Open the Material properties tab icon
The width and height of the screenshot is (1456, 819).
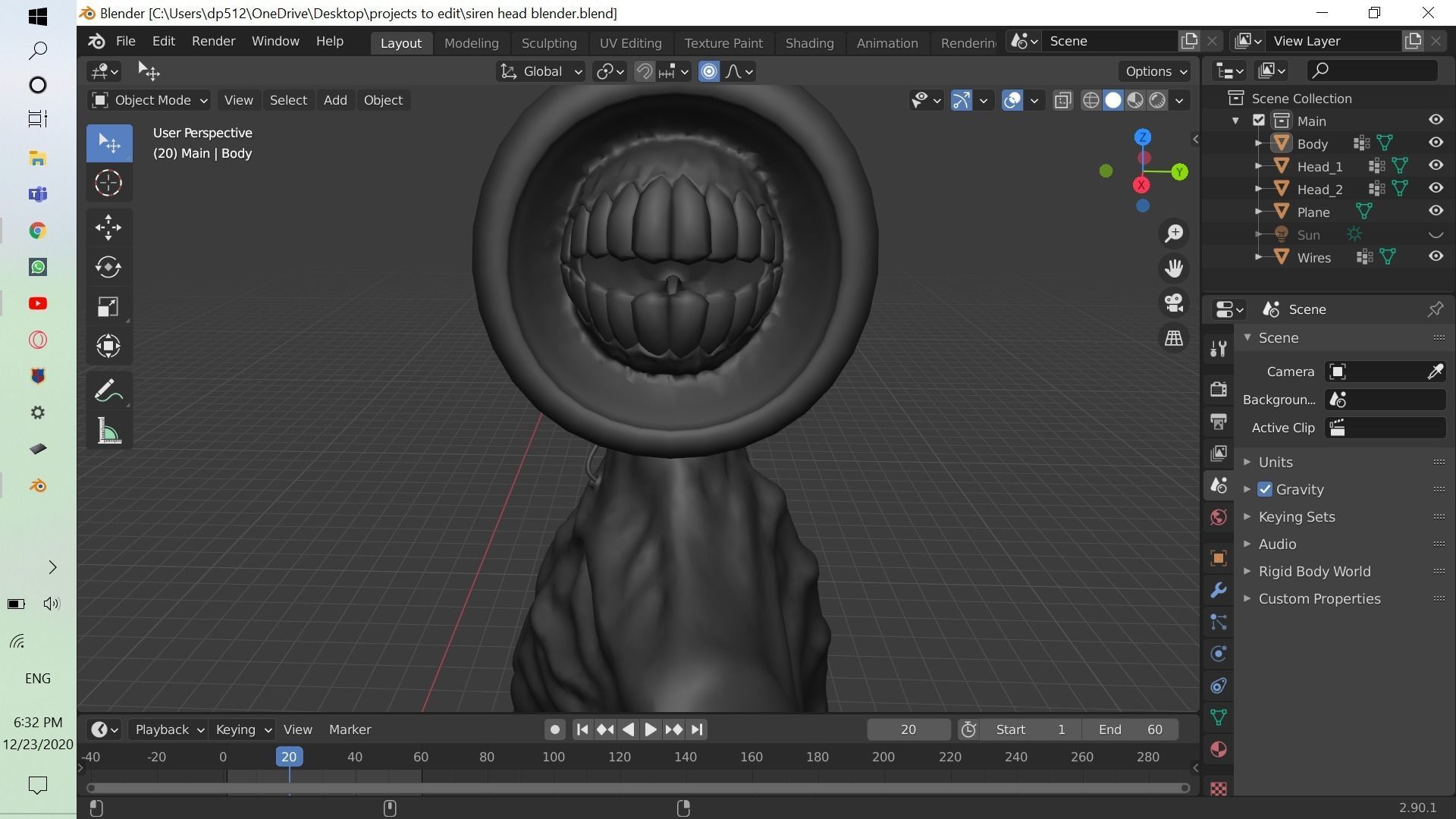click(1219, 749)
